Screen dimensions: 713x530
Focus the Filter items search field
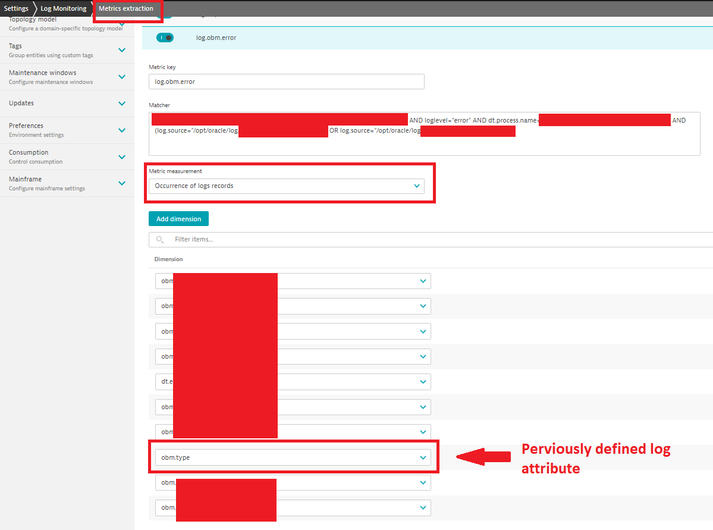click(x=430, y=239)
